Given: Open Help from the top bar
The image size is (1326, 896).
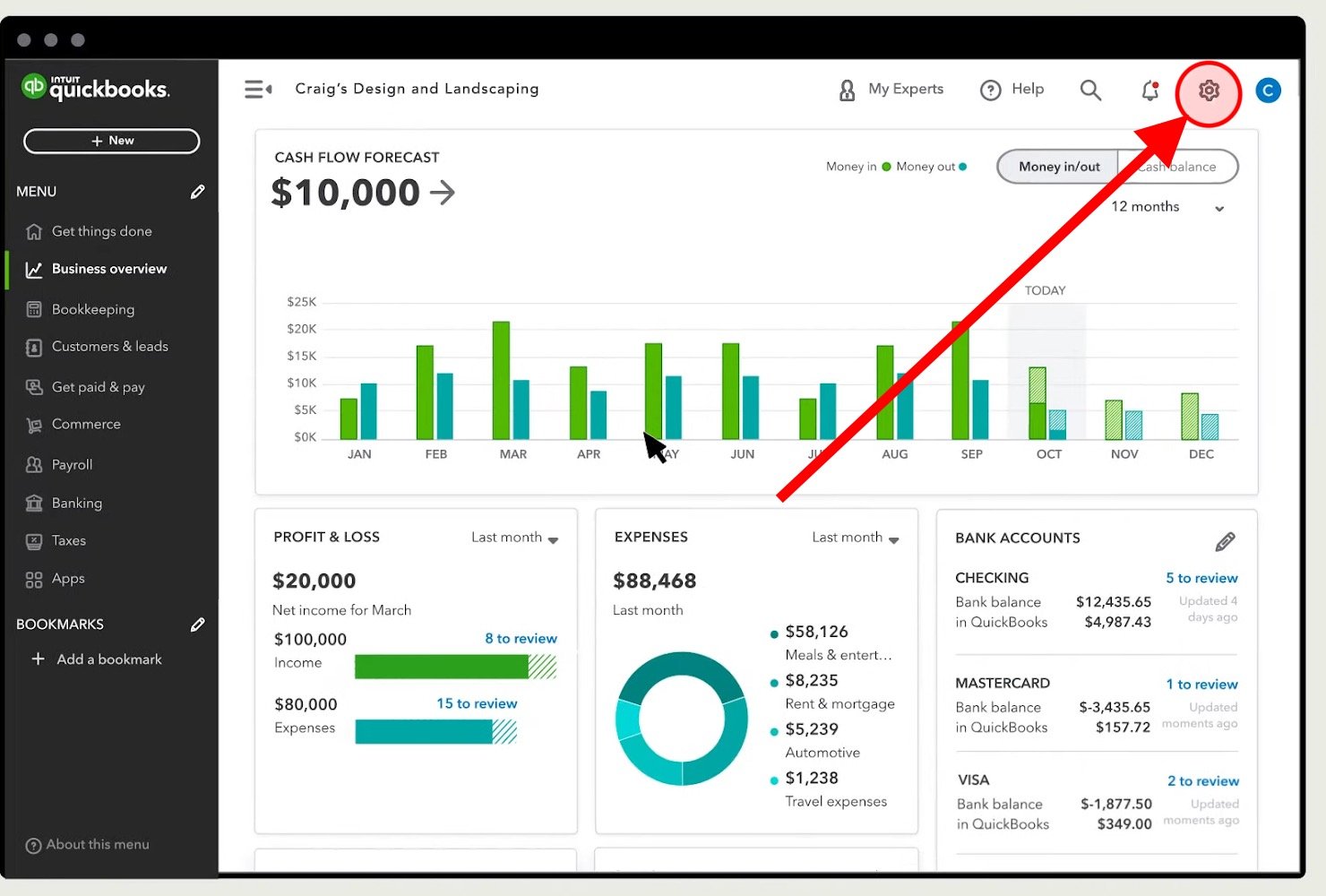Looking at the screenshot, I should pos(1012,90).
